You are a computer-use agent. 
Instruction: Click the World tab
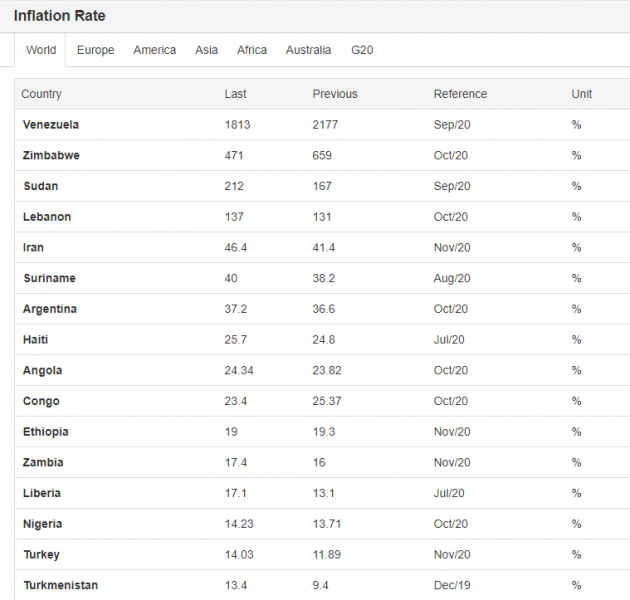(x=41, y=50)
